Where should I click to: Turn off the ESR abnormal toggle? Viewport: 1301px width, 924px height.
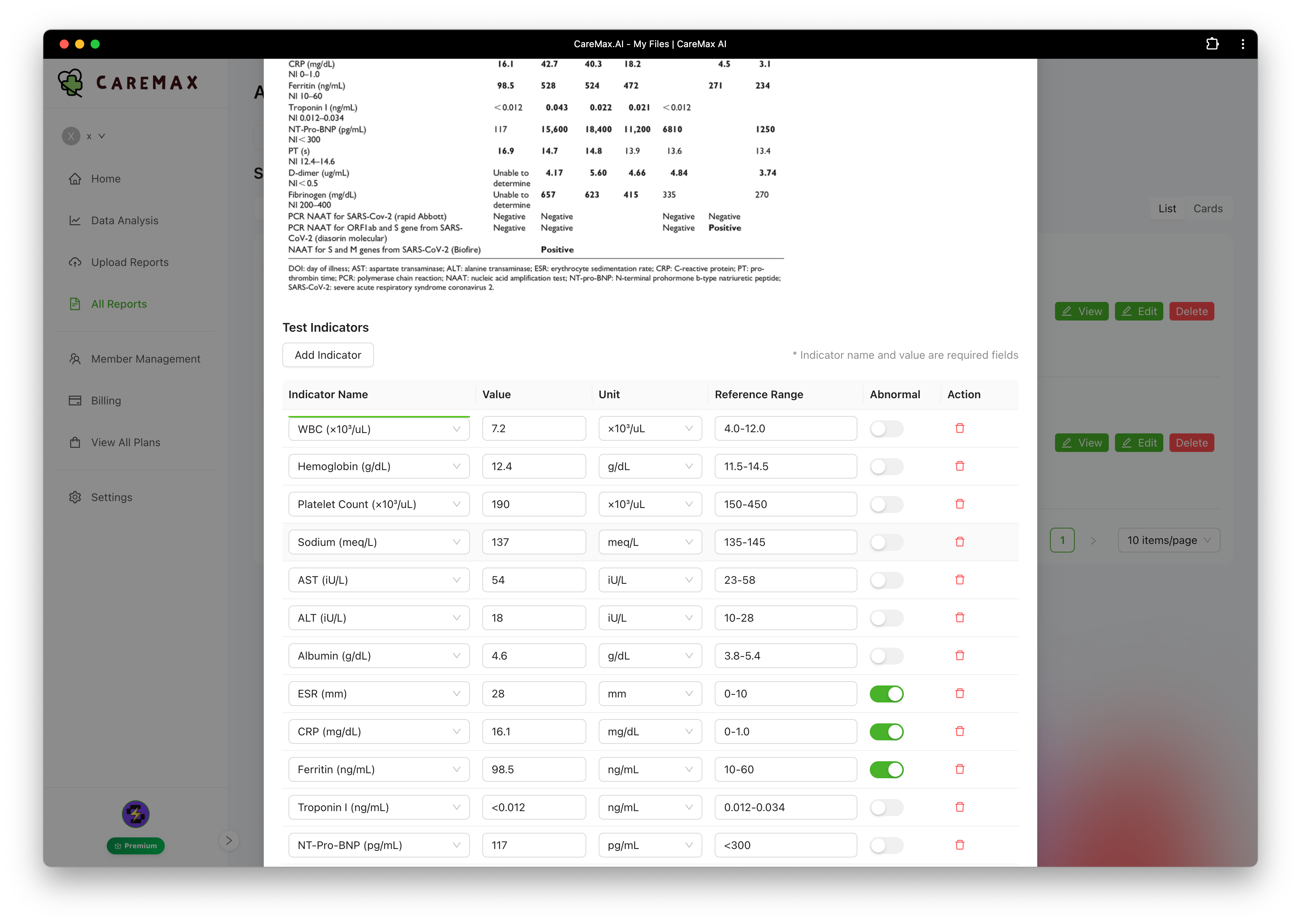point(886,694)
